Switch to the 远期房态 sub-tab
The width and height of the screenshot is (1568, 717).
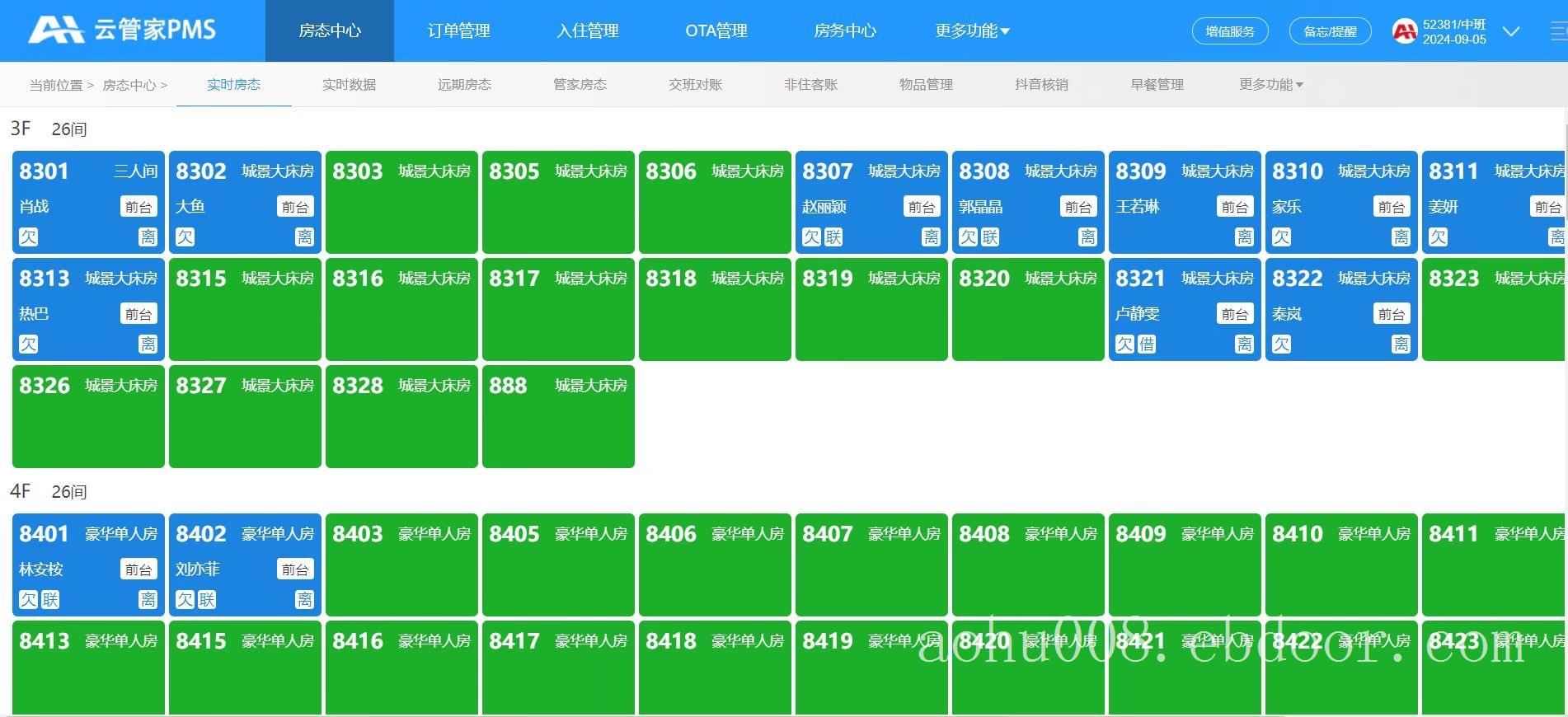pyautogui.click(x=464, y=84)
